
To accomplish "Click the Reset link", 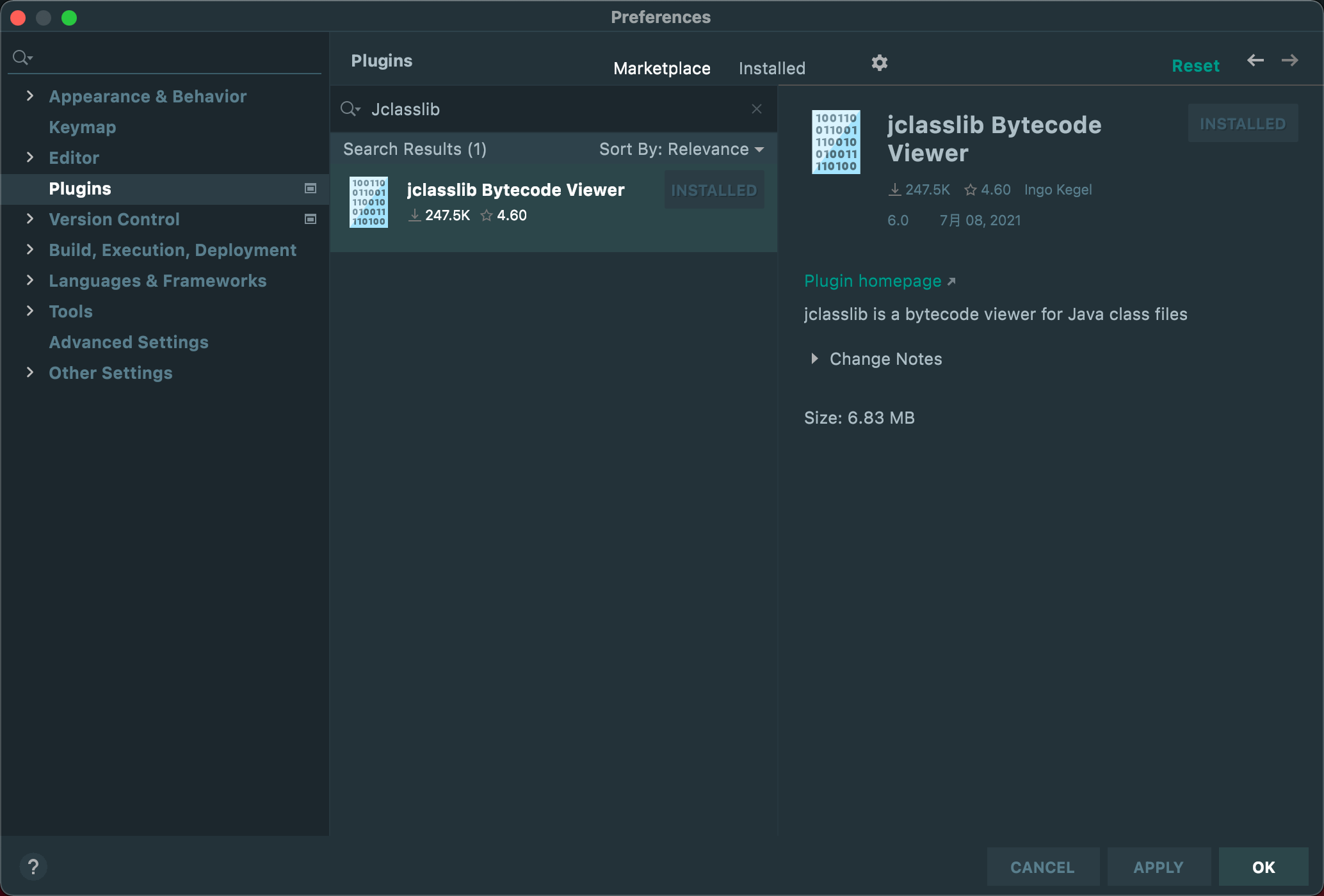I will pos(1195,66).
